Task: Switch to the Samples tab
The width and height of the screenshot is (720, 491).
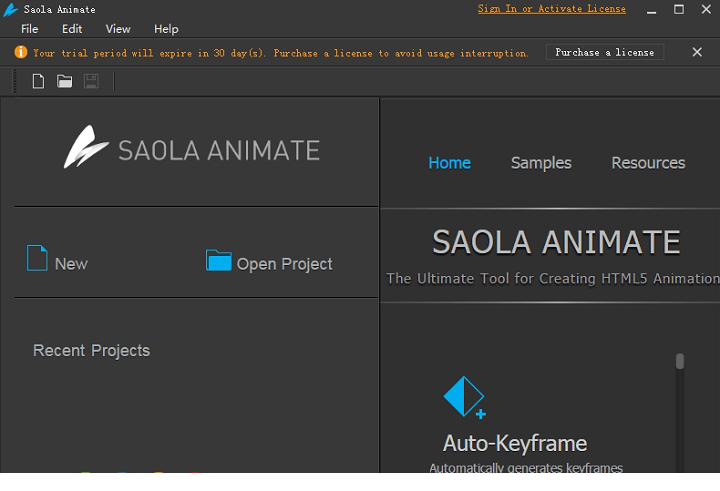Action: tap(541, 163)
